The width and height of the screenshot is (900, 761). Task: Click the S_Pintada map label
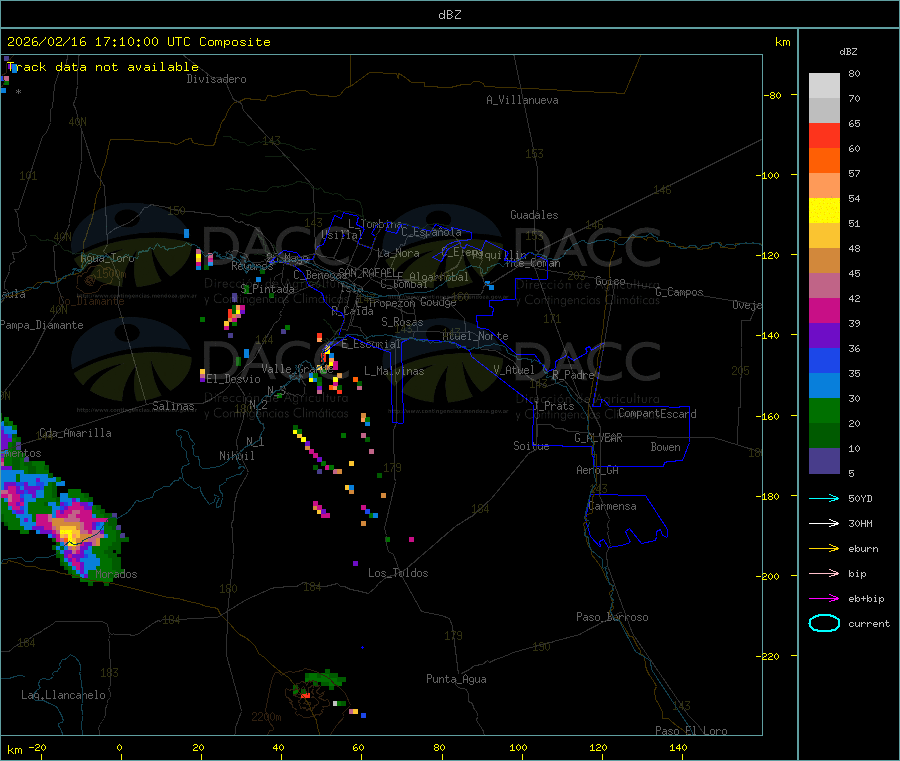(267, 289)
